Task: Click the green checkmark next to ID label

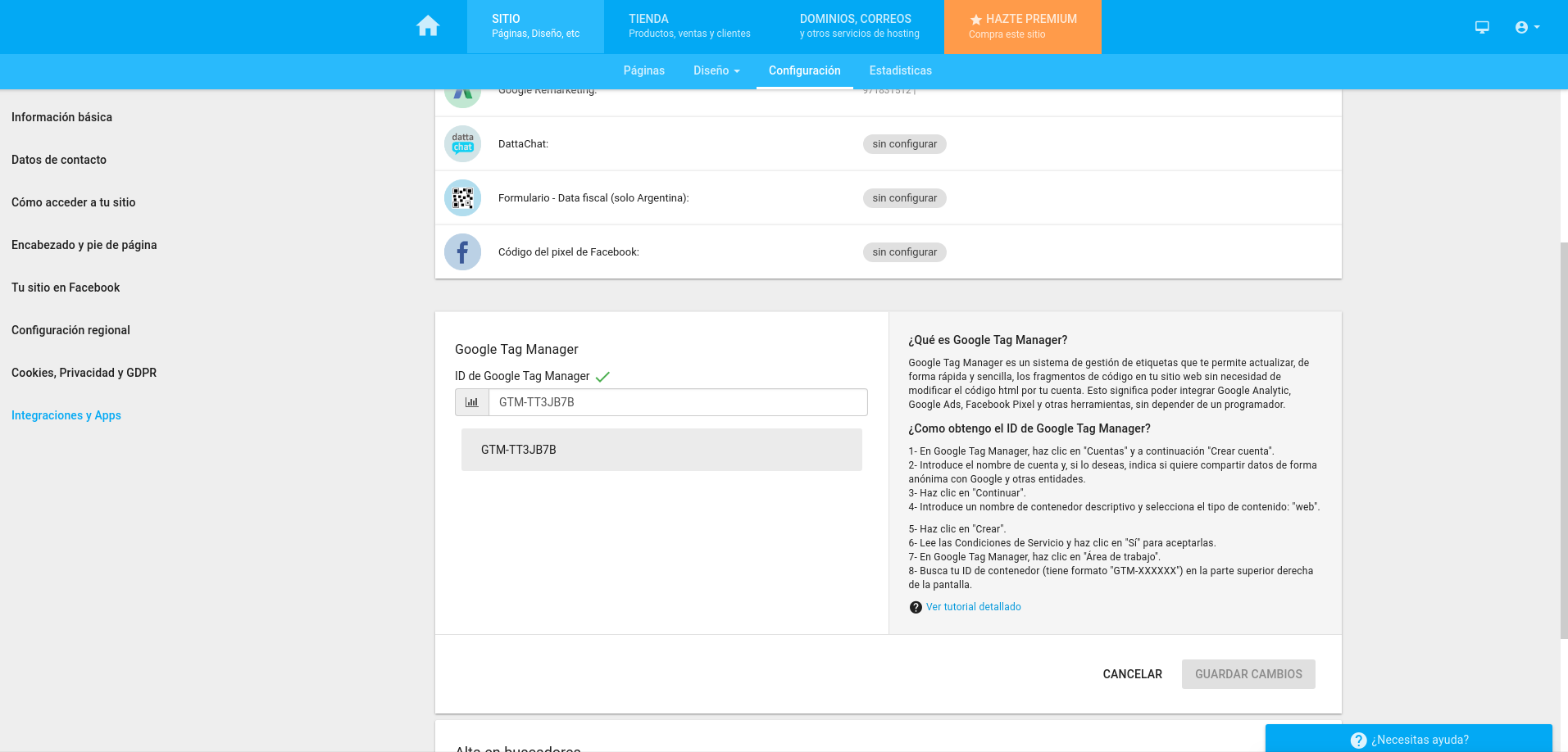Action: 602,377
